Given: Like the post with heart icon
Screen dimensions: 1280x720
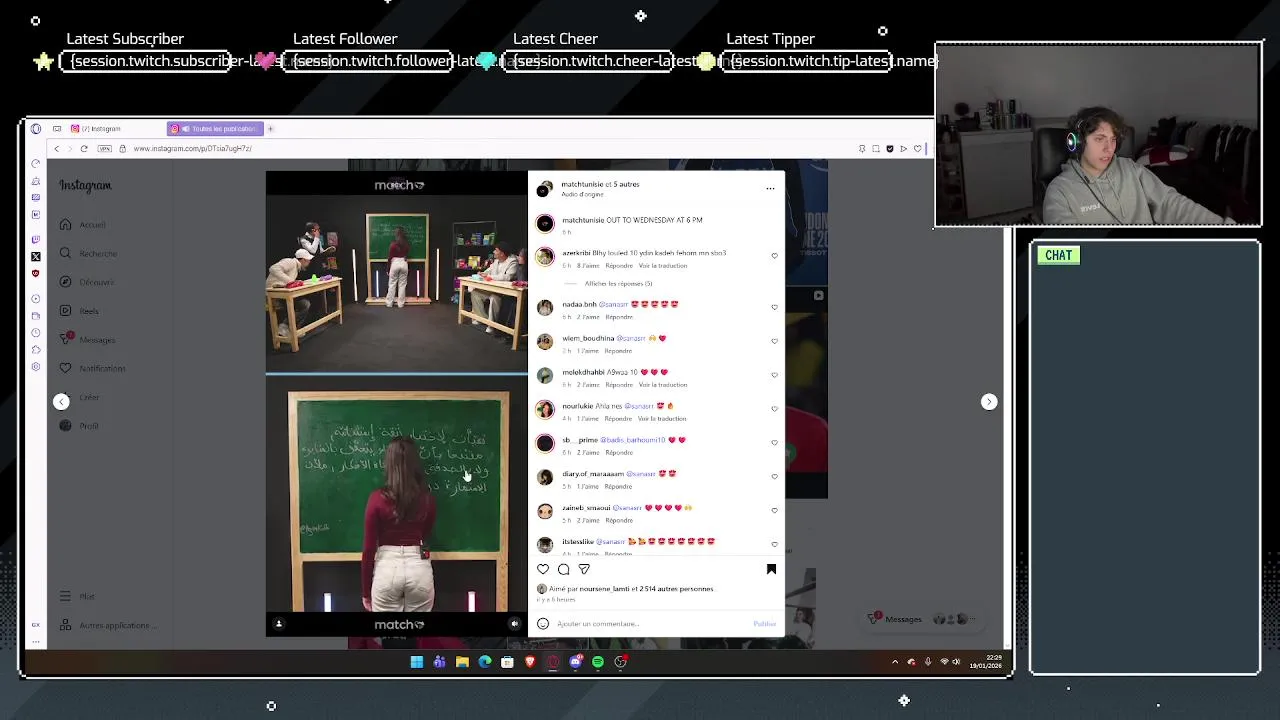Looking at the screenshot, I should click(x=543, y=569).
